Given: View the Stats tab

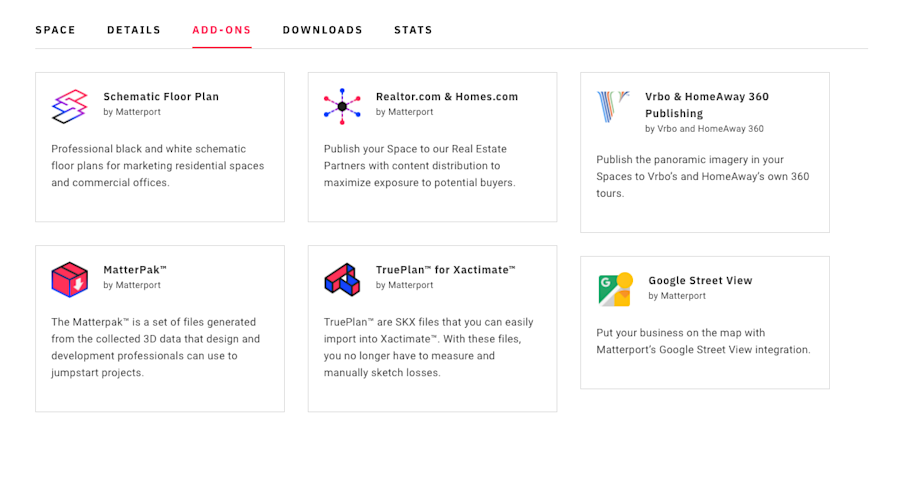Looking at the screenshot, I should [413, 30].
